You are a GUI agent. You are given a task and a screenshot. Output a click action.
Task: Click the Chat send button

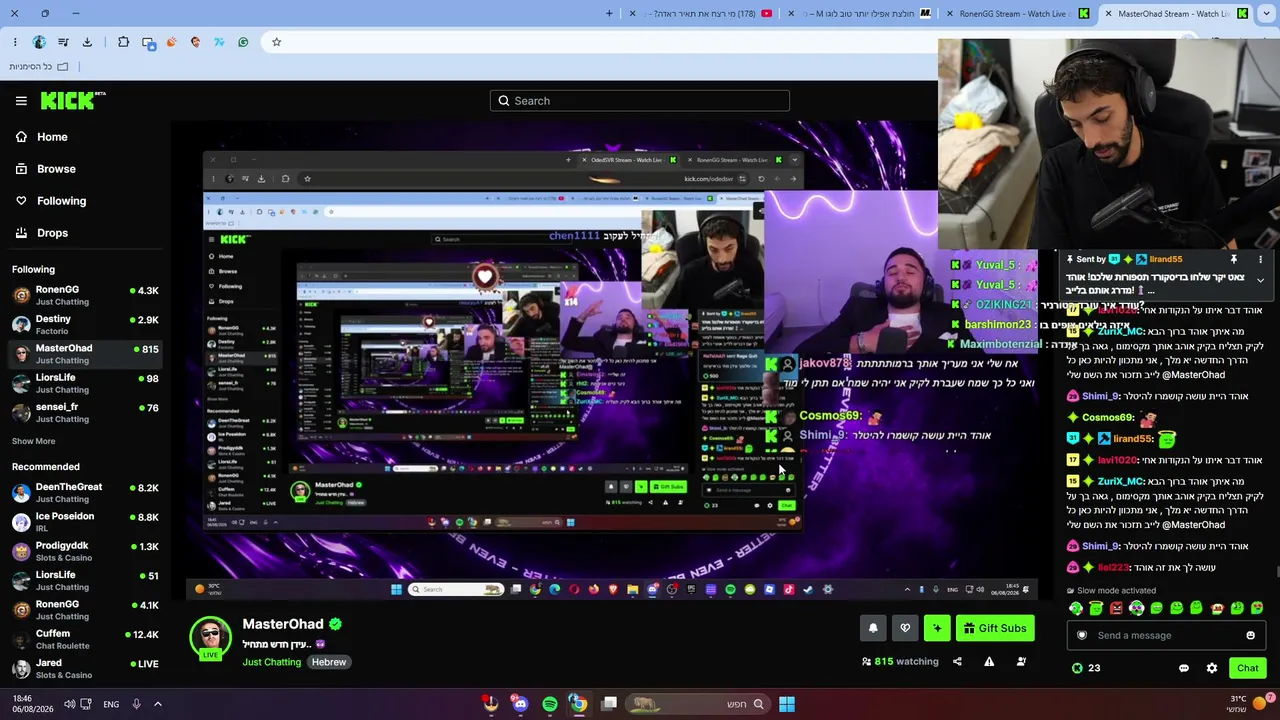(1247, 668)
